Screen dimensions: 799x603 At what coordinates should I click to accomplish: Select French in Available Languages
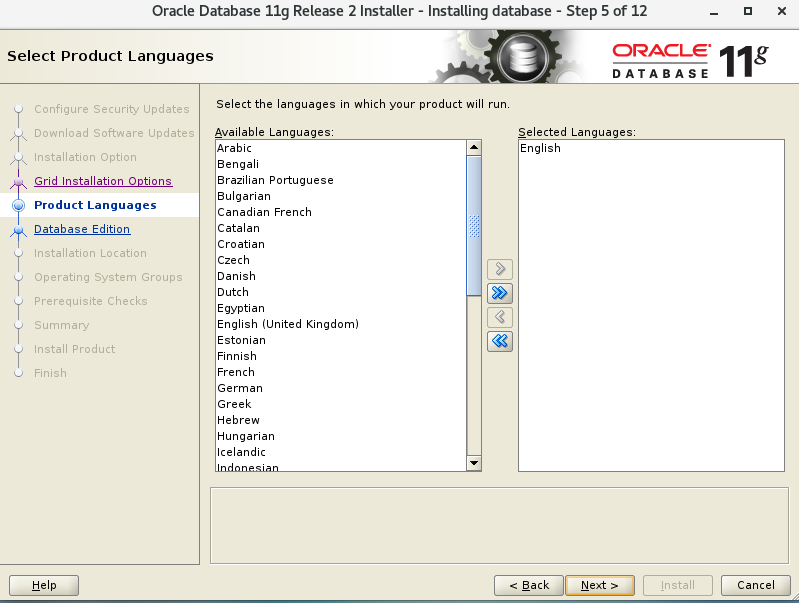[341, 372]
